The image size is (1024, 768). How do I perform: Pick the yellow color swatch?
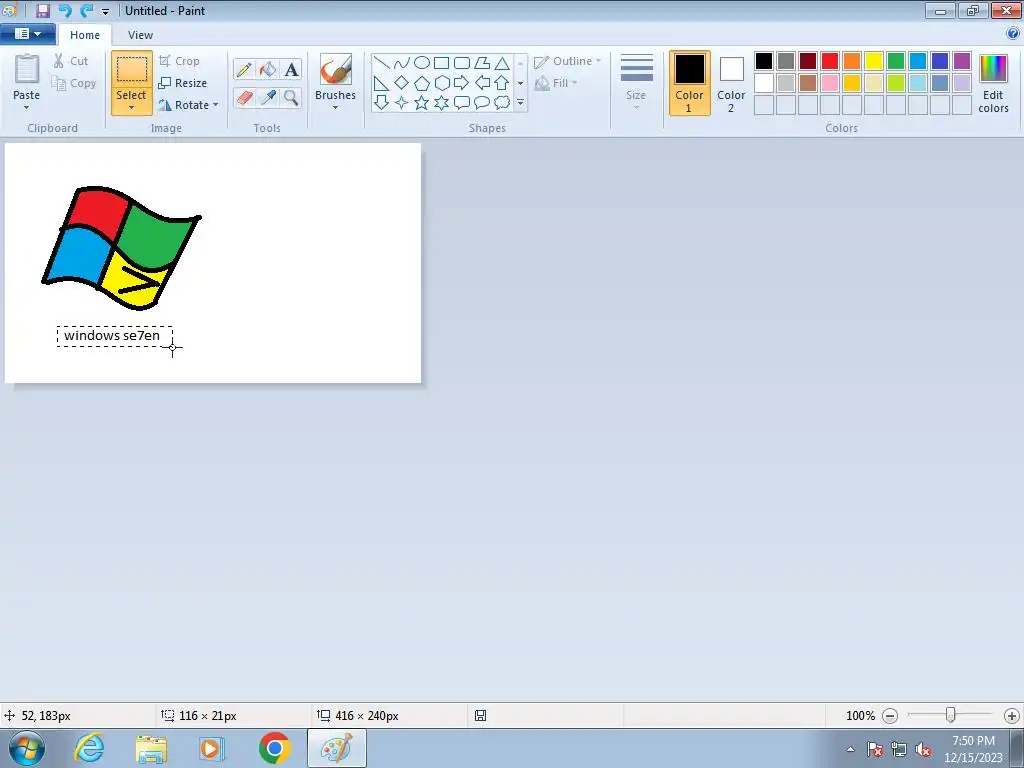(874, 61)
